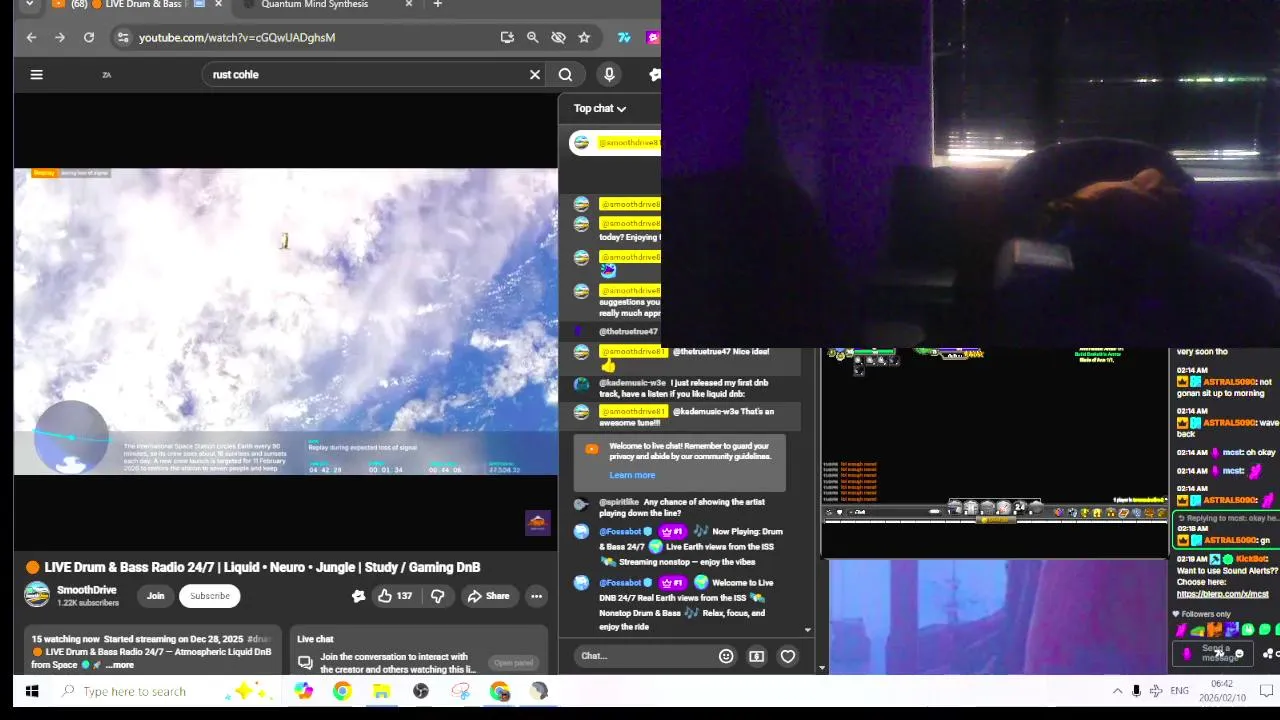Open the tab search dropdown arrow
This screenshot has width=1280, height=720.
30,5
